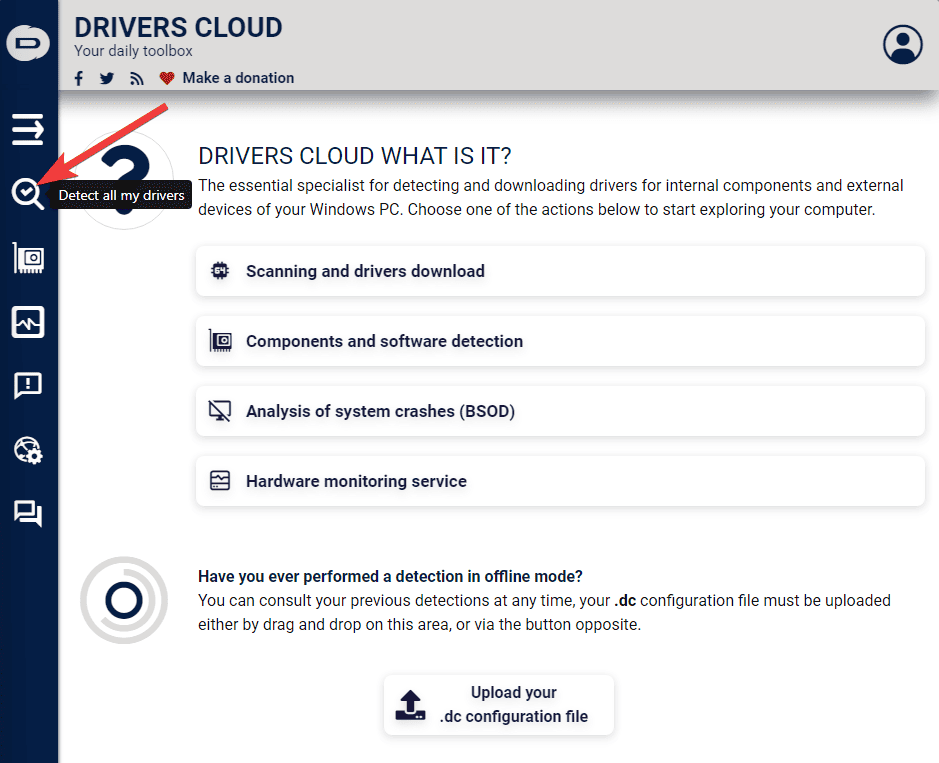The height and width of the screenshot is (763, 939).
Task: Select Components and software detection
Action: coord(561,341)
